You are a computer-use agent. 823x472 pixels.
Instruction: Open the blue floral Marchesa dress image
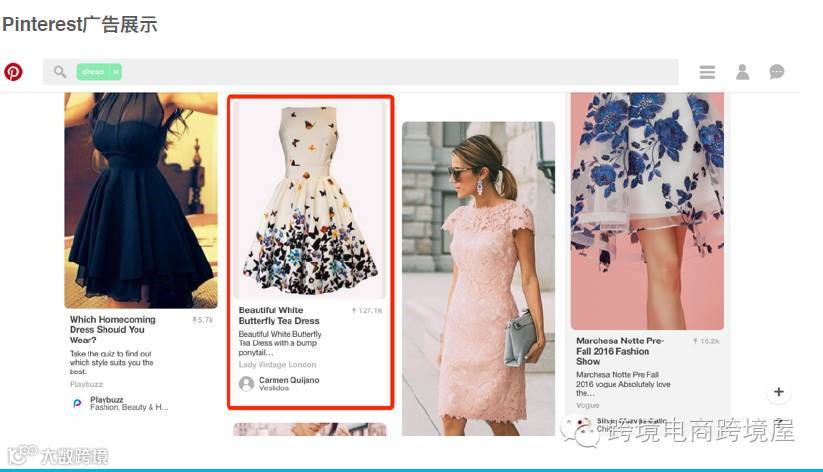[647, 211]
